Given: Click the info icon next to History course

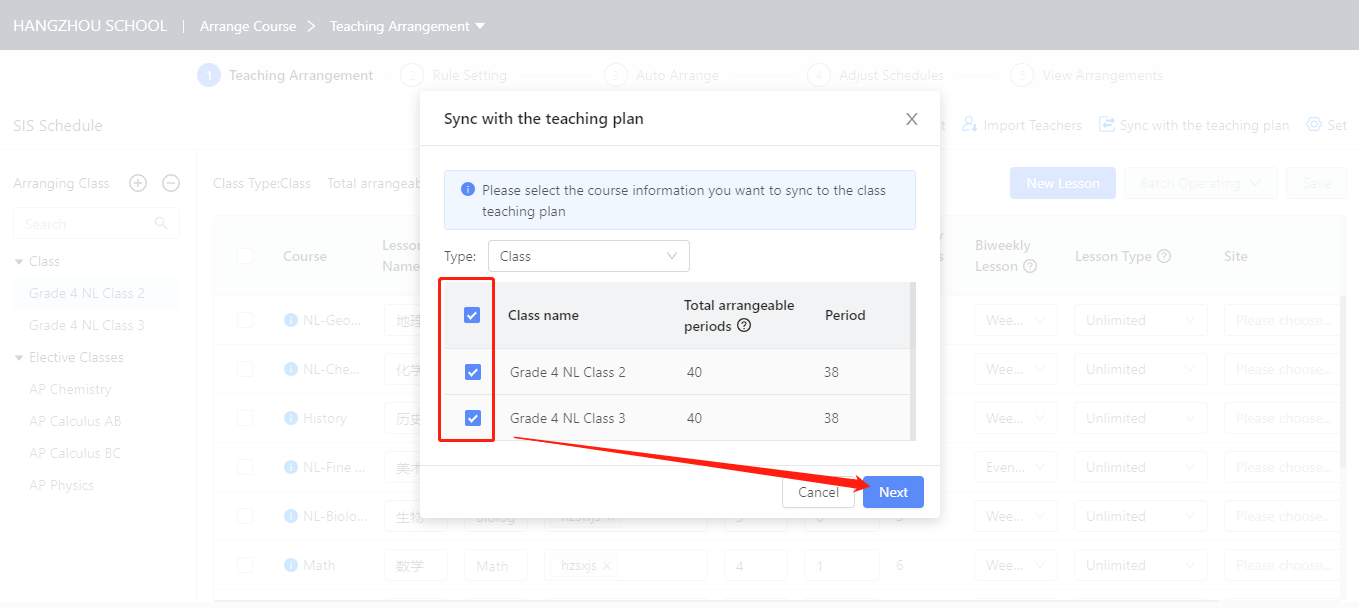Looking at the screenshot, I should point(291,418).
